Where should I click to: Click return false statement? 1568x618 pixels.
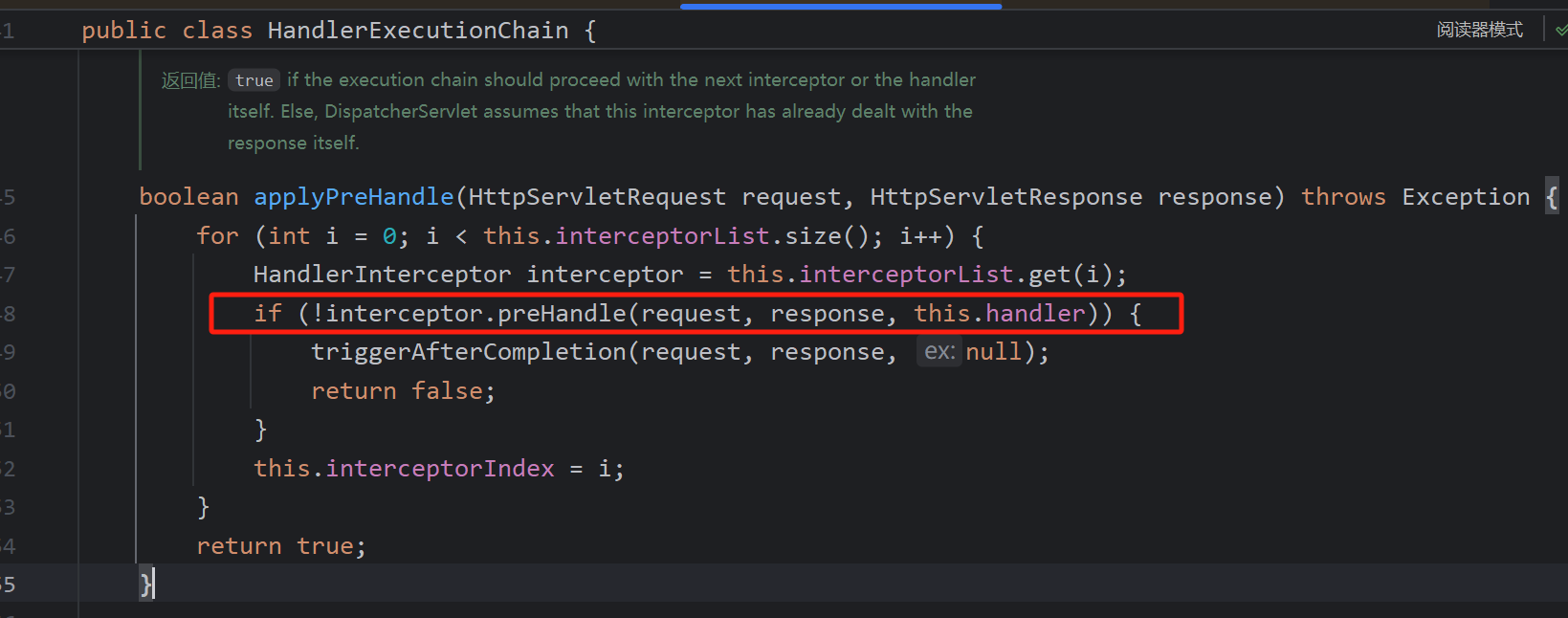coord(403,392)
